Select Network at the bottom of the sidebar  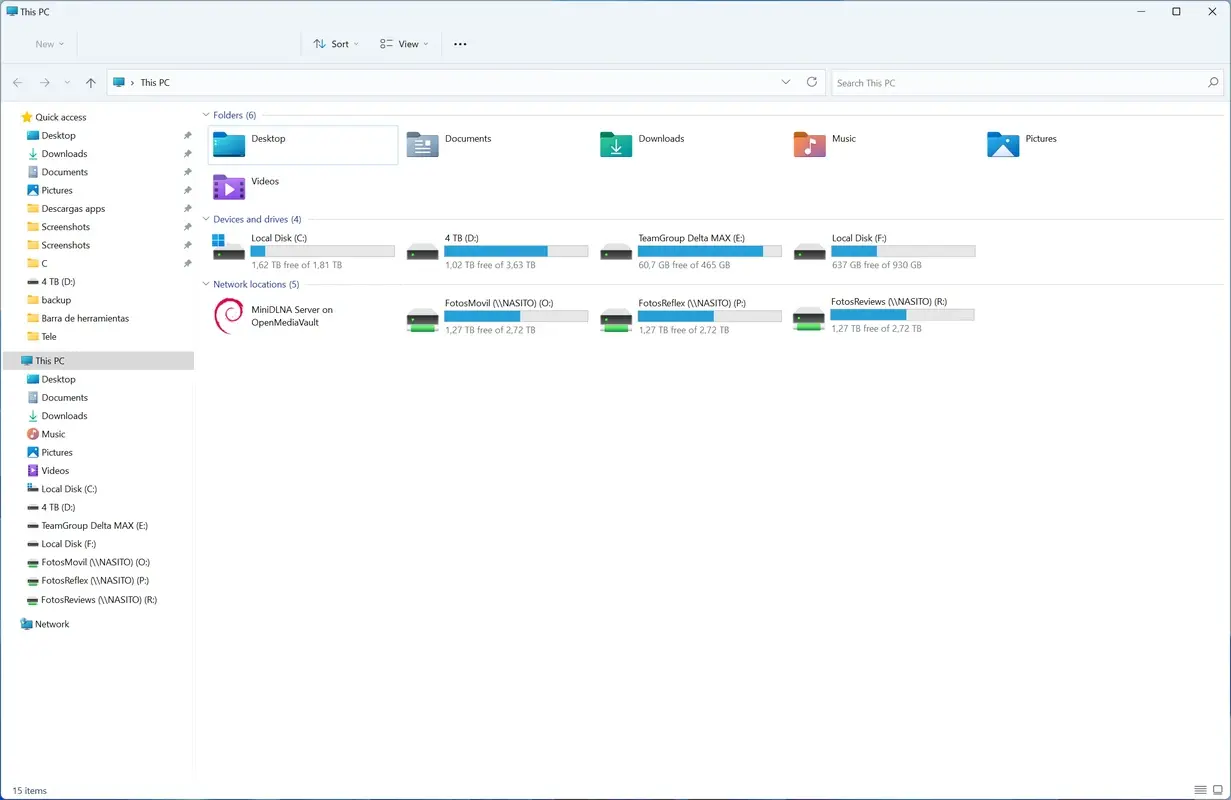[x=51, y=623]
